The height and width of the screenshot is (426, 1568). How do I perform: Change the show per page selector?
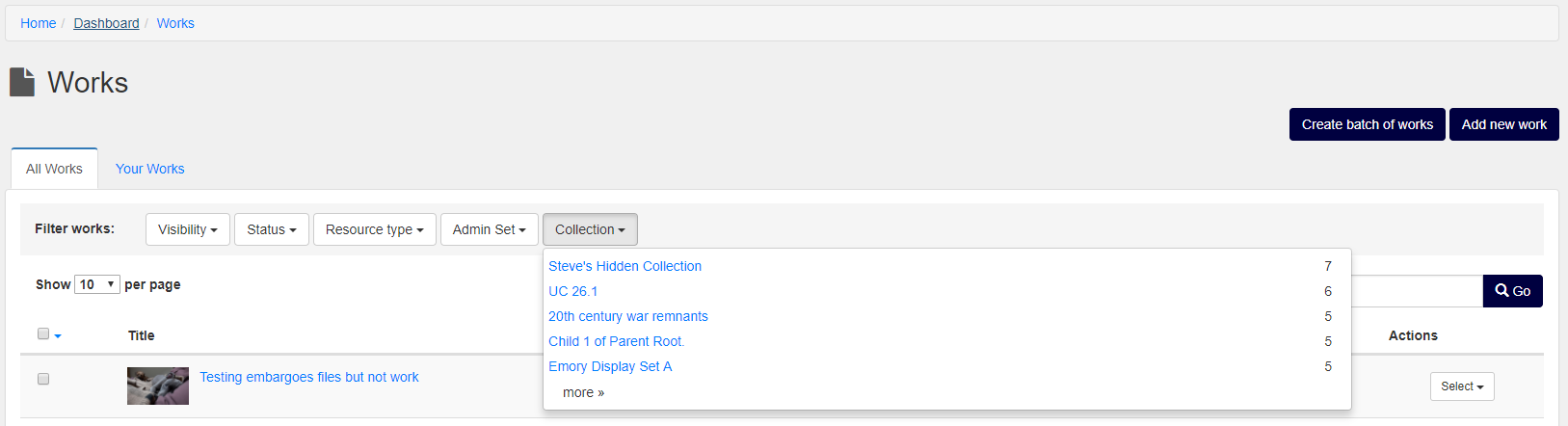click(97, 284)
